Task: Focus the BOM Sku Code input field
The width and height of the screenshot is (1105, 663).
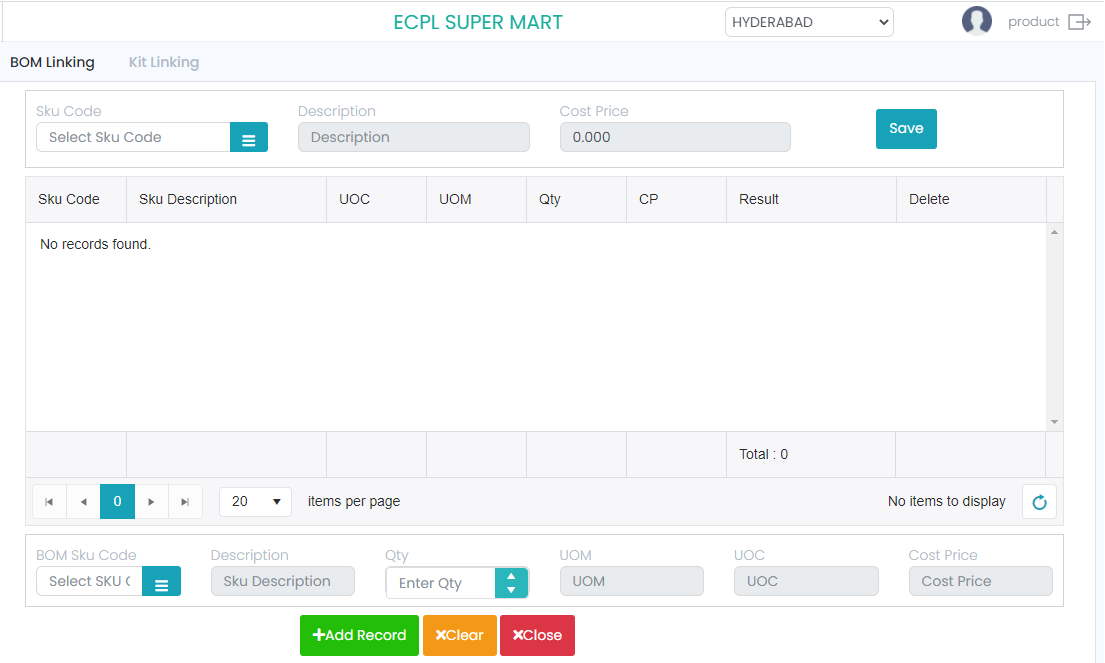Action: pos(89,581)
